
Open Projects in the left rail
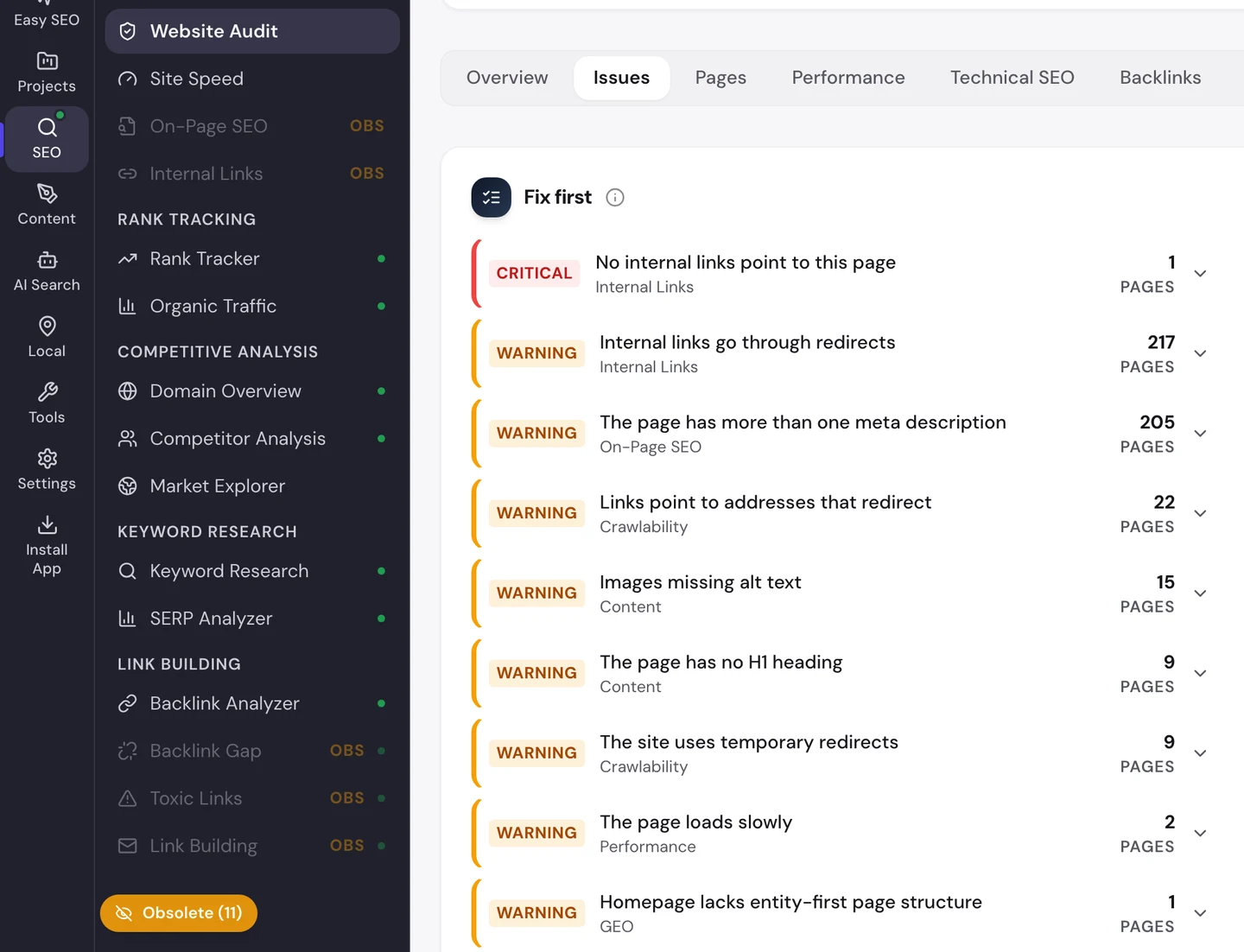point(47,73)
